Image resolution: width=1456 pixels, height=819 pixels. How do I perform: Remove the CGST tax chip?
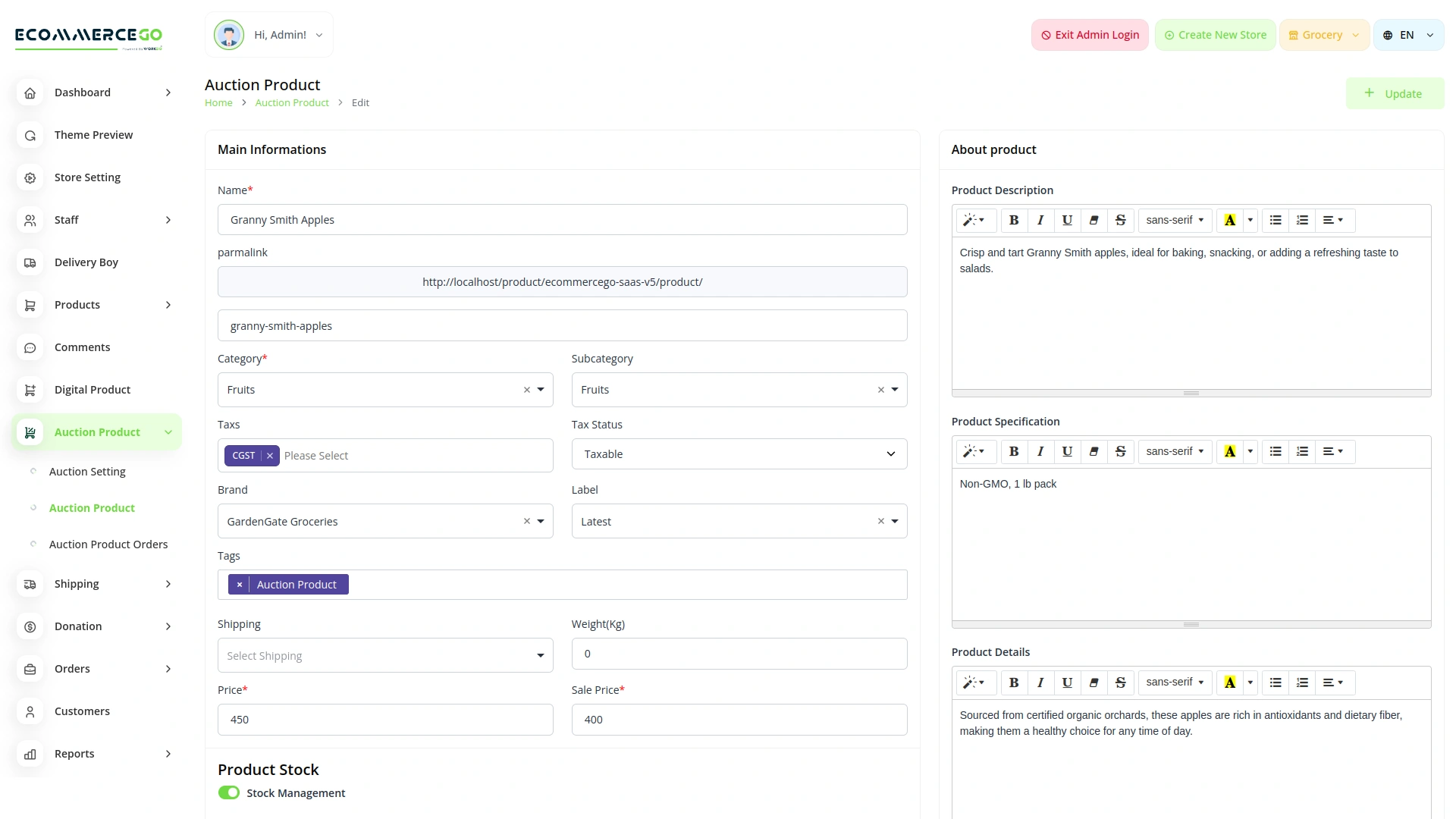tap(270, 456)
